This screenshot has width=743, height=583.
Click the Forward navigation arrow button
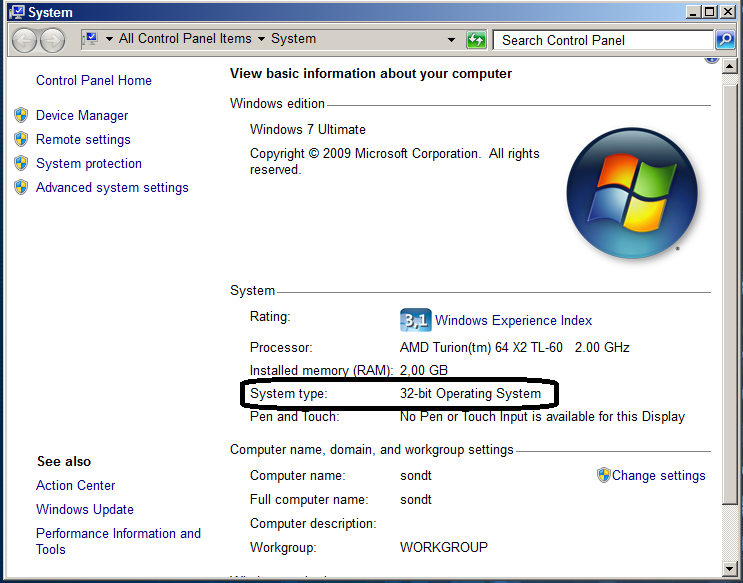[52, 40]
